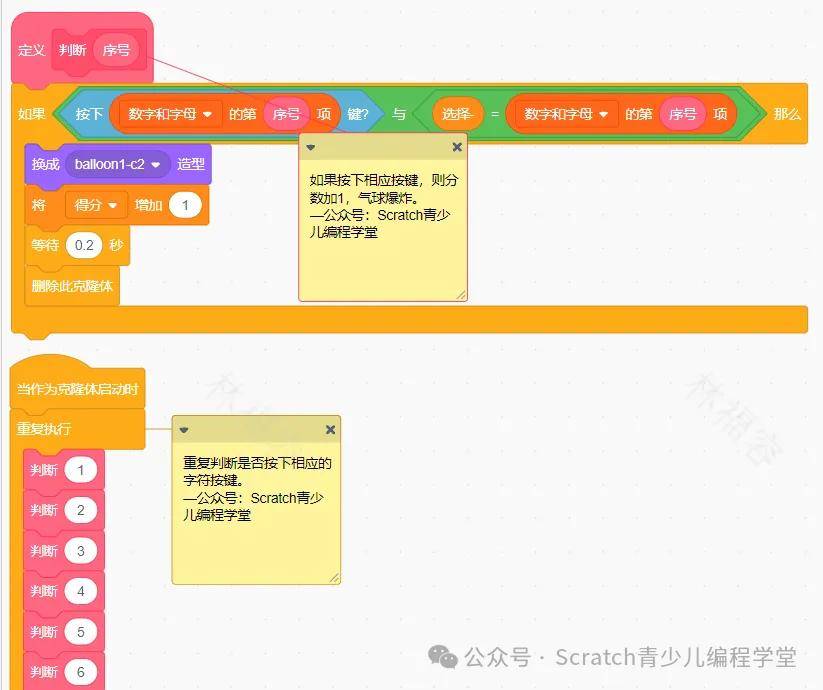Click the 选择 variable reporter
Viewport: 823px width, 690px height.
coord(457,114)
